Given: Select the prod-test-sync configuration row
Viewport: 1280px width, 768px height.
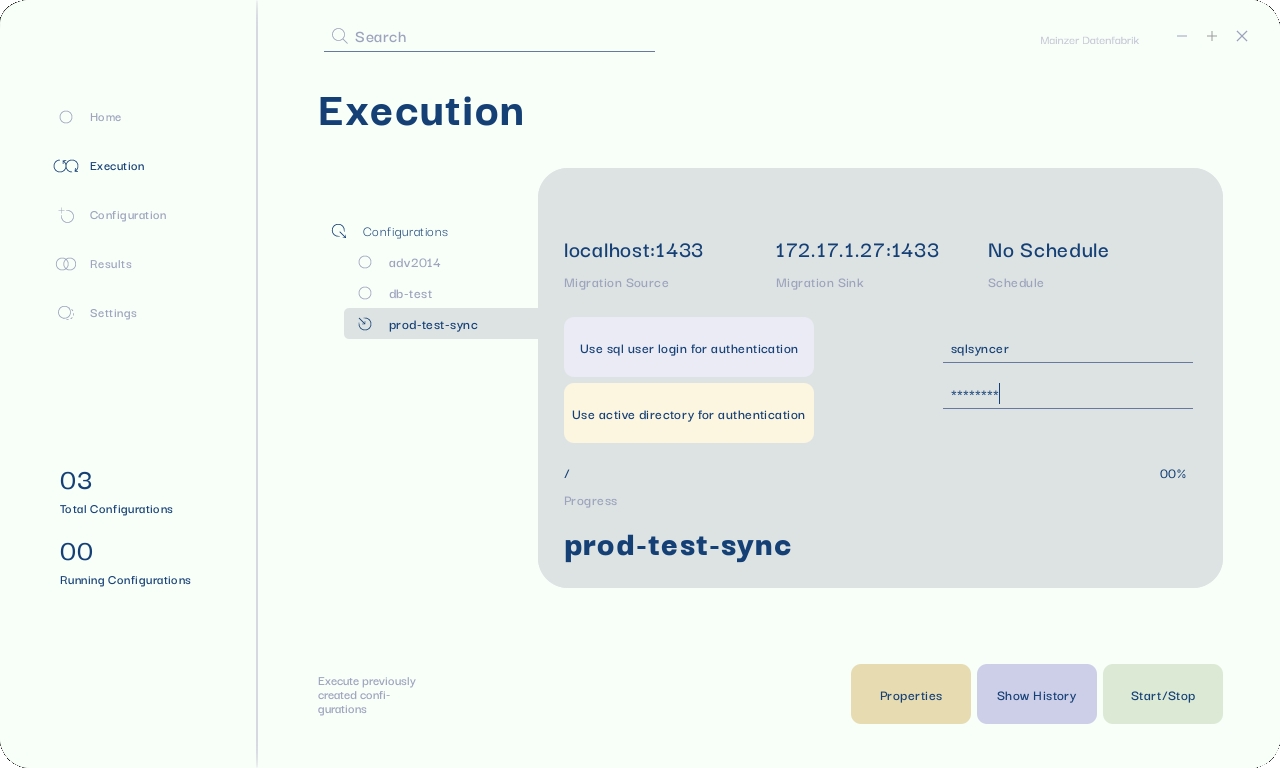Looking at the screenshot, I should [x=441, y=324].
